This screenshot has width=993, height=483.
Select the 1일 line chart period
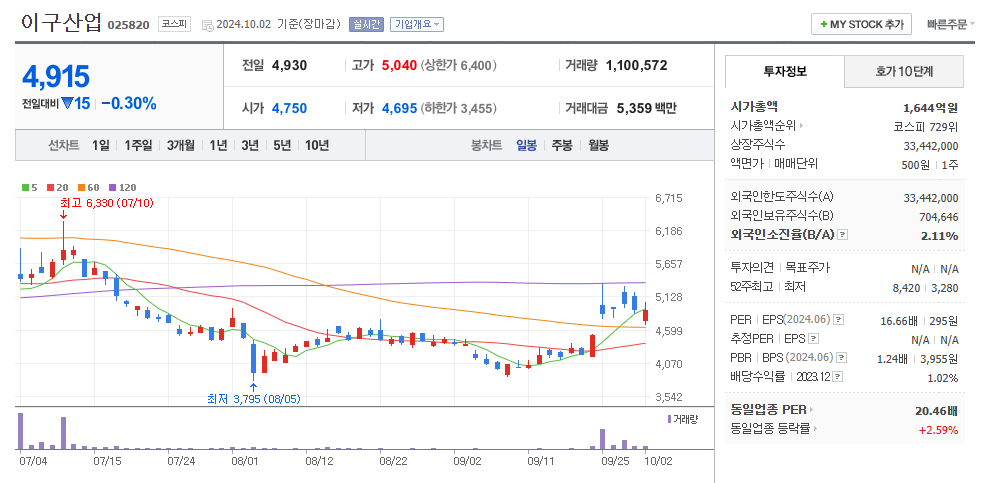[x=100, y=146]
